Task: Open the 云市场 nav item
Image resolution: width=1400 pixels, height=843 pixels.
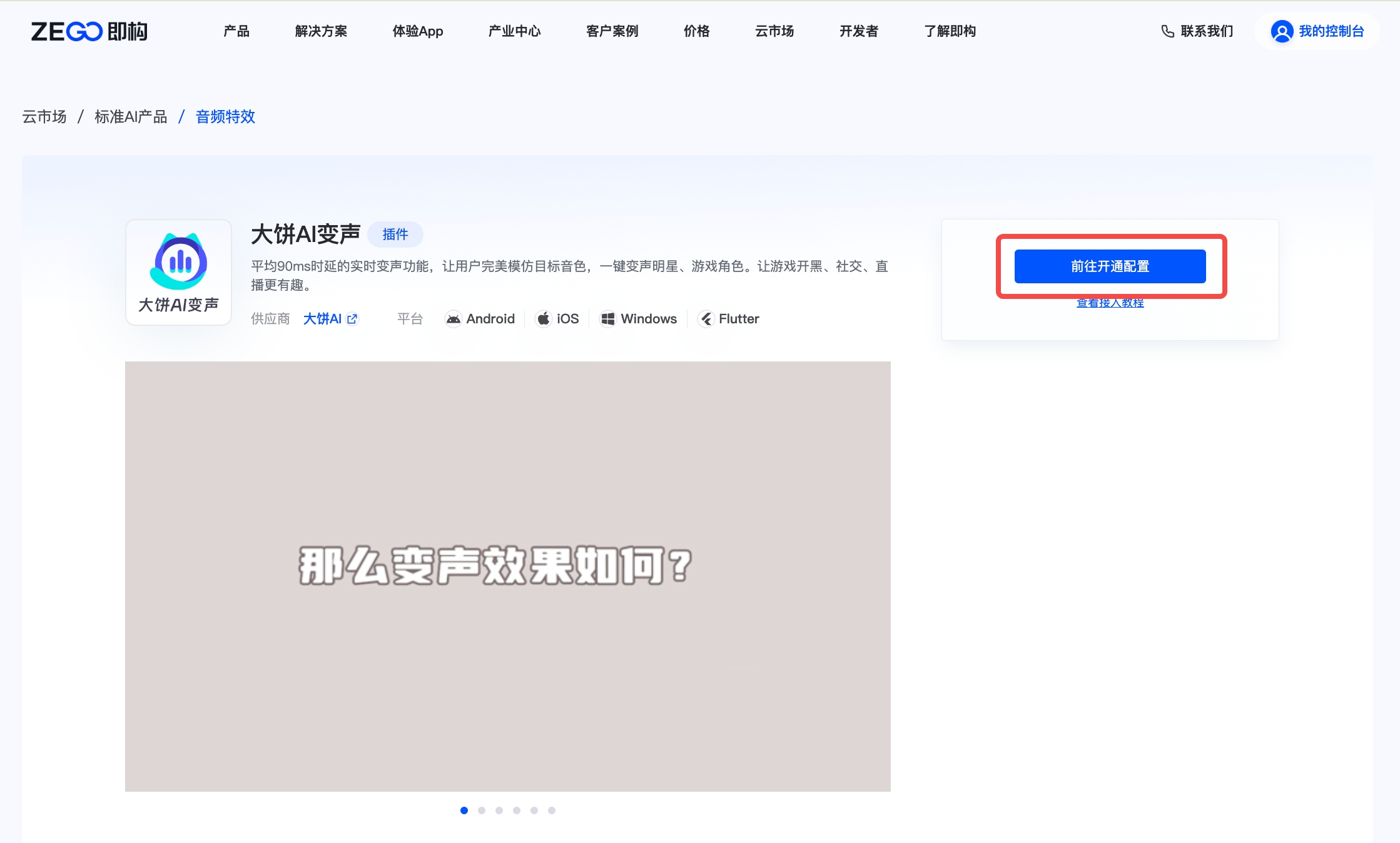Action: [774, 31]
